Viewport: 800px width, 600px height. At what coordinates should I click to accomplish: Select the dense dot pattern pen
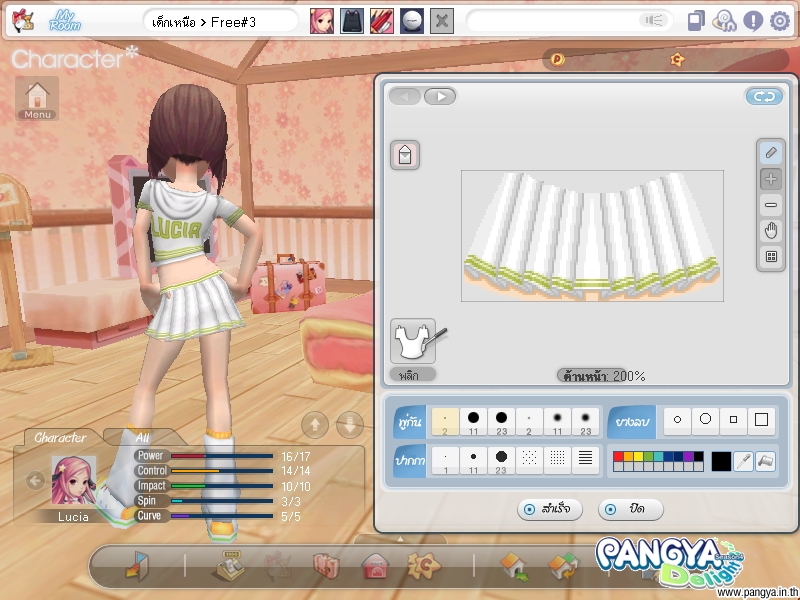point(557,461)
